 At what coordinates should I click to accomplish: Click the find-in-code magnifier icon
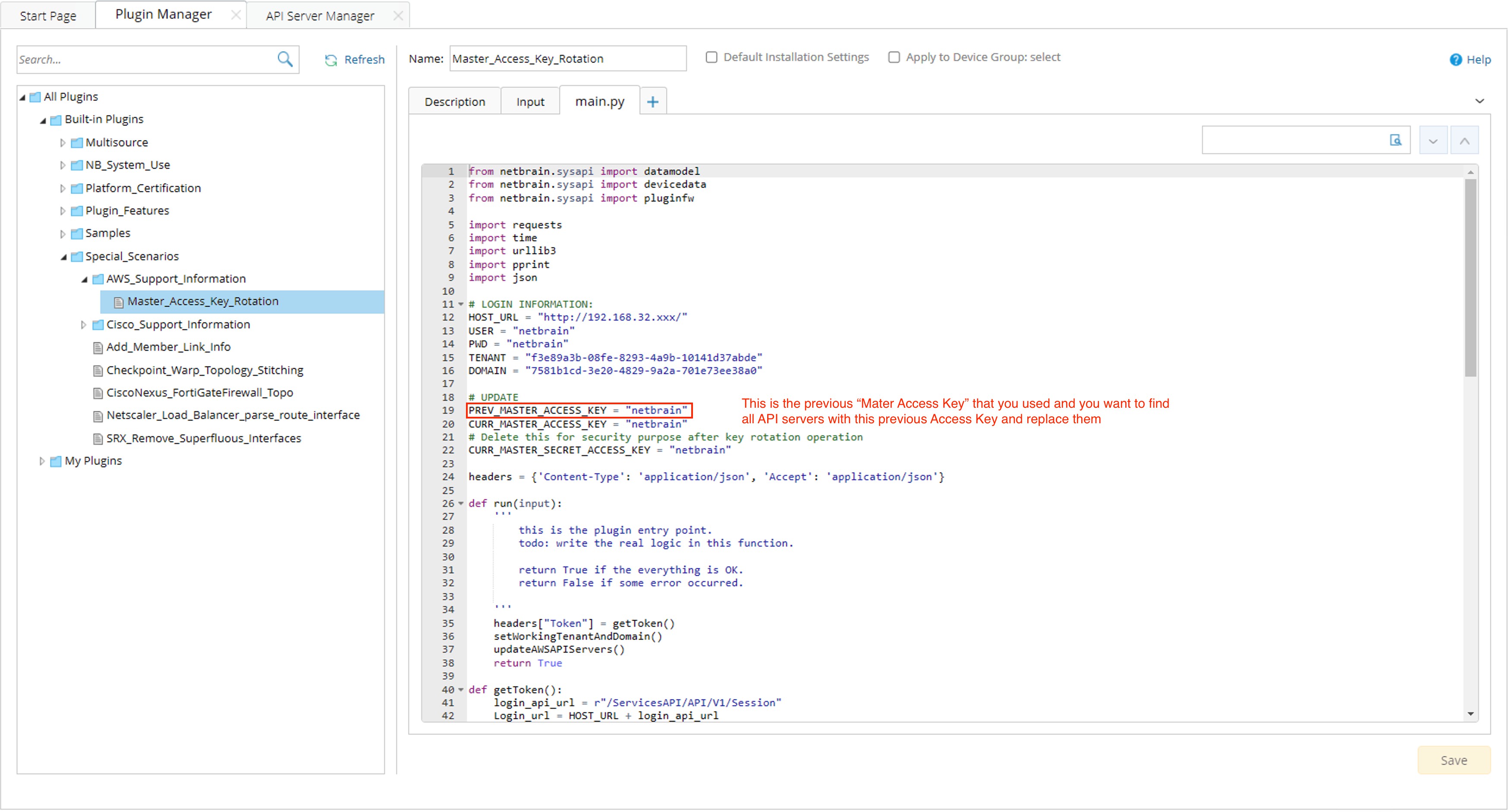1396,140
